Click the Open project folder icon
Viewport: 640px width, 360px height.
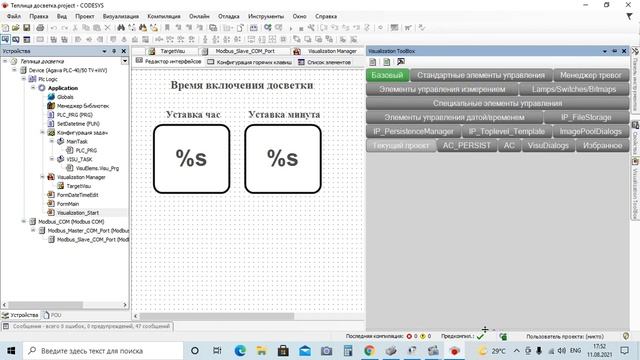tap(16, 28)
